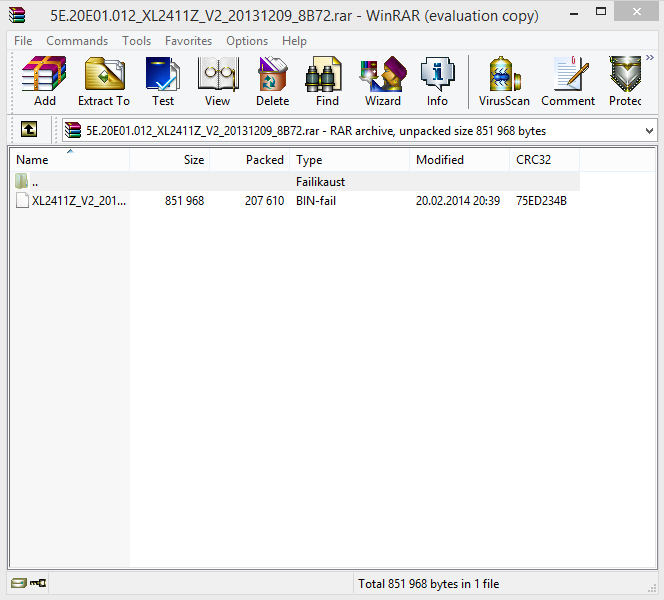Sort by the Name column header
The width and height of the screenshot is (664, 600).
[69, 160]
